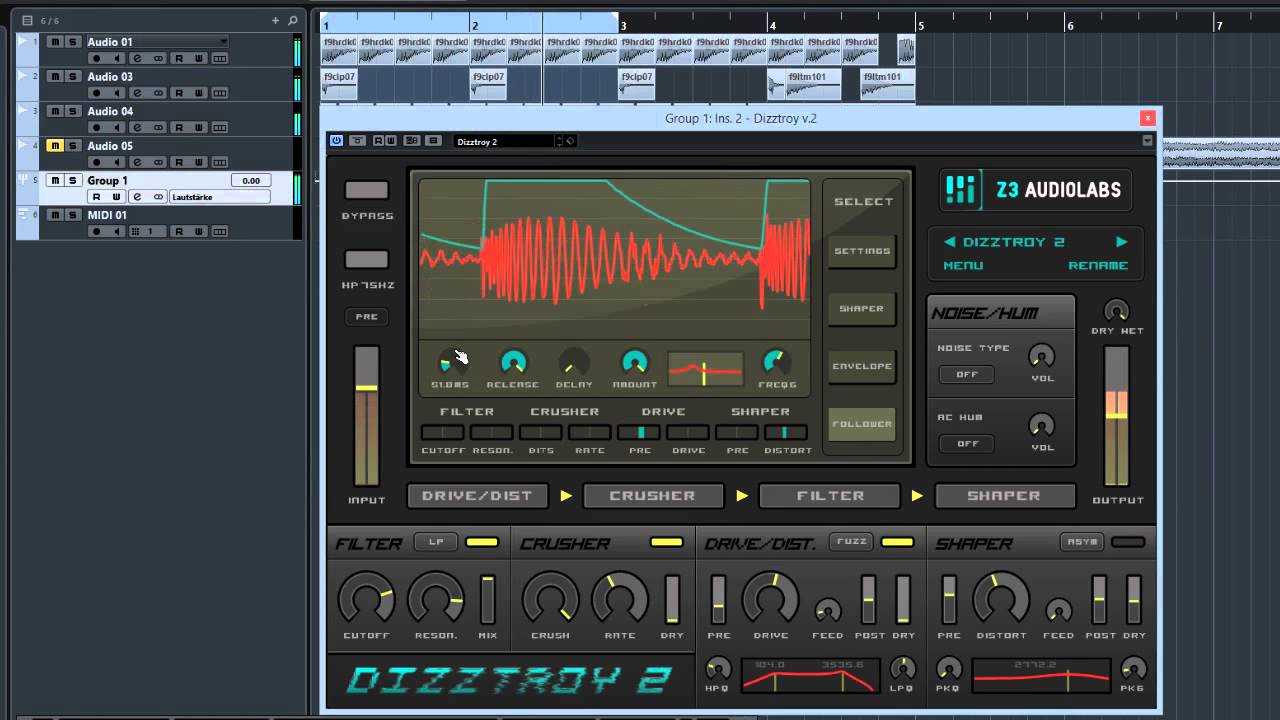The width and height of the screenshot is (1280, 720).
Task: Toggle the Filter section enable LED
Action: [x=482, y=542]
